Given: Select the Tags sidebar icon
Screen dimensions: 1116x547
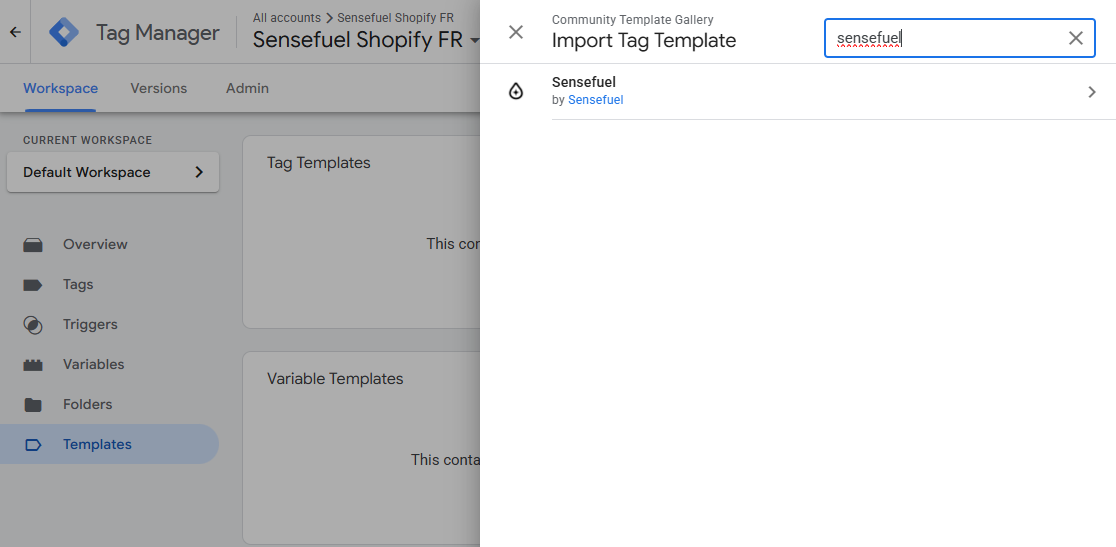Looking at the screenshot, I should [x=33, y=285].
